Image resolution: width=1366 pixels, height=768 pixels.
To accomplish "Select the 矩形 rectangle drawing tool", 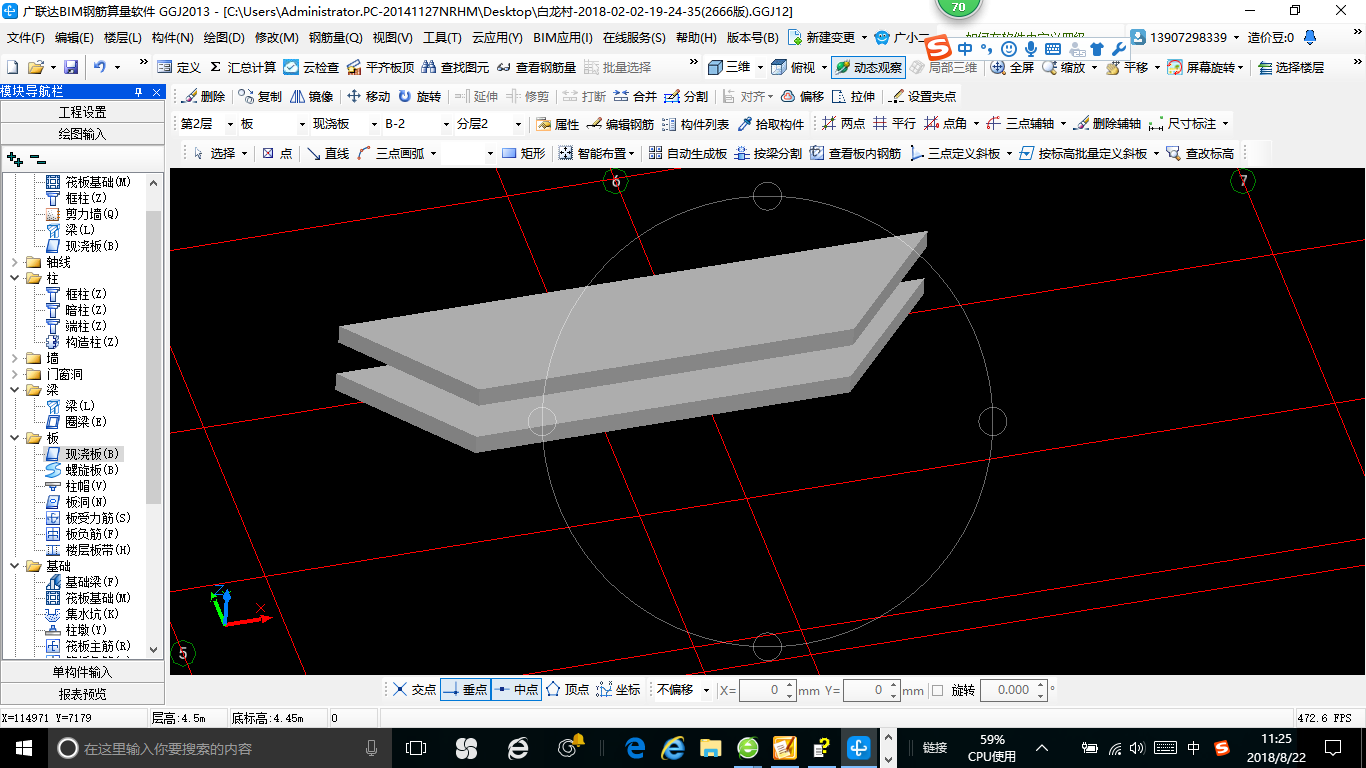I will pyautogui.click(x=523, y=153).
